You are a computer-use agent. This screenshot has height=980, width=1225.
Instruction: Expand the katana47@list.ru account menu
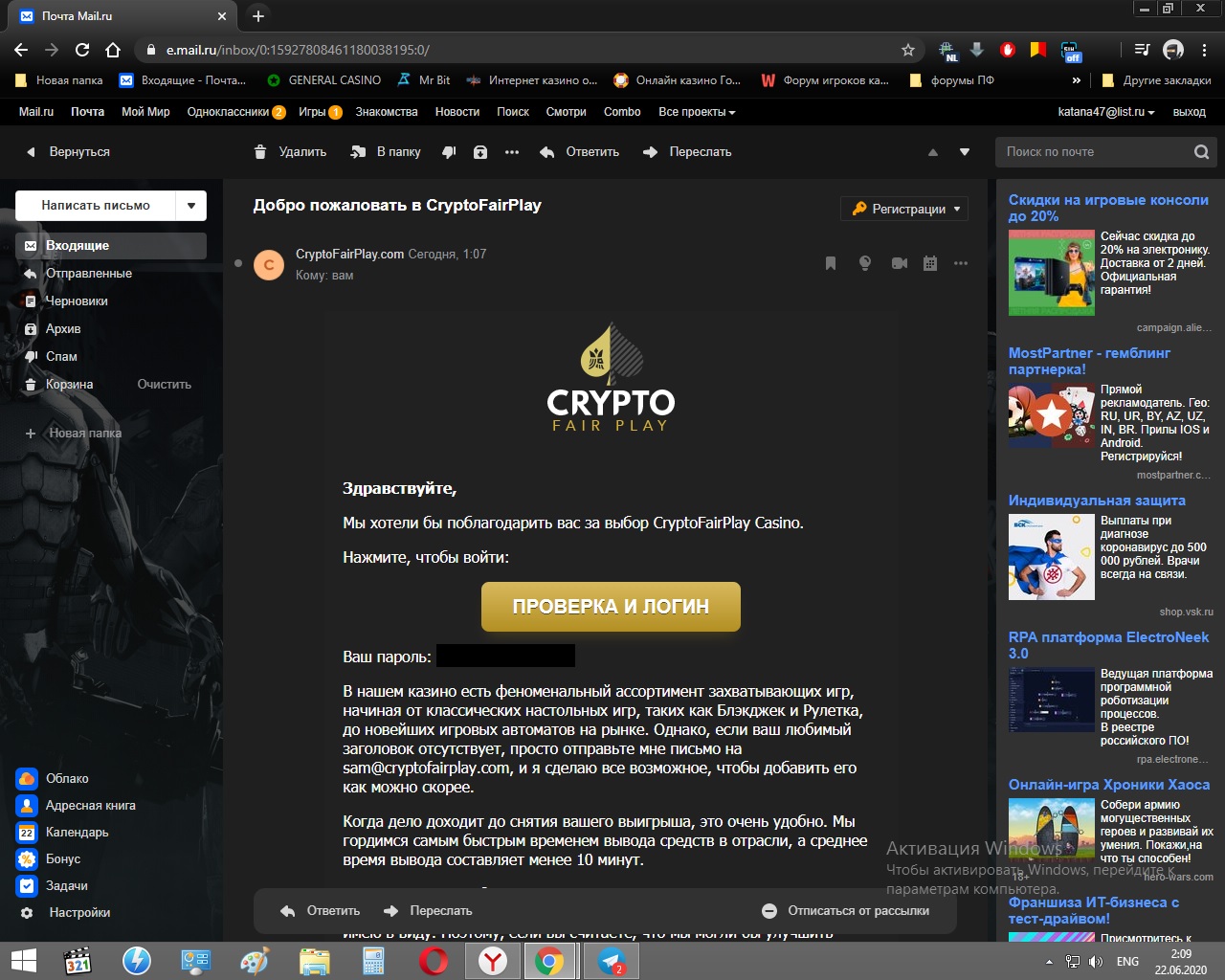pos(1106,112)
